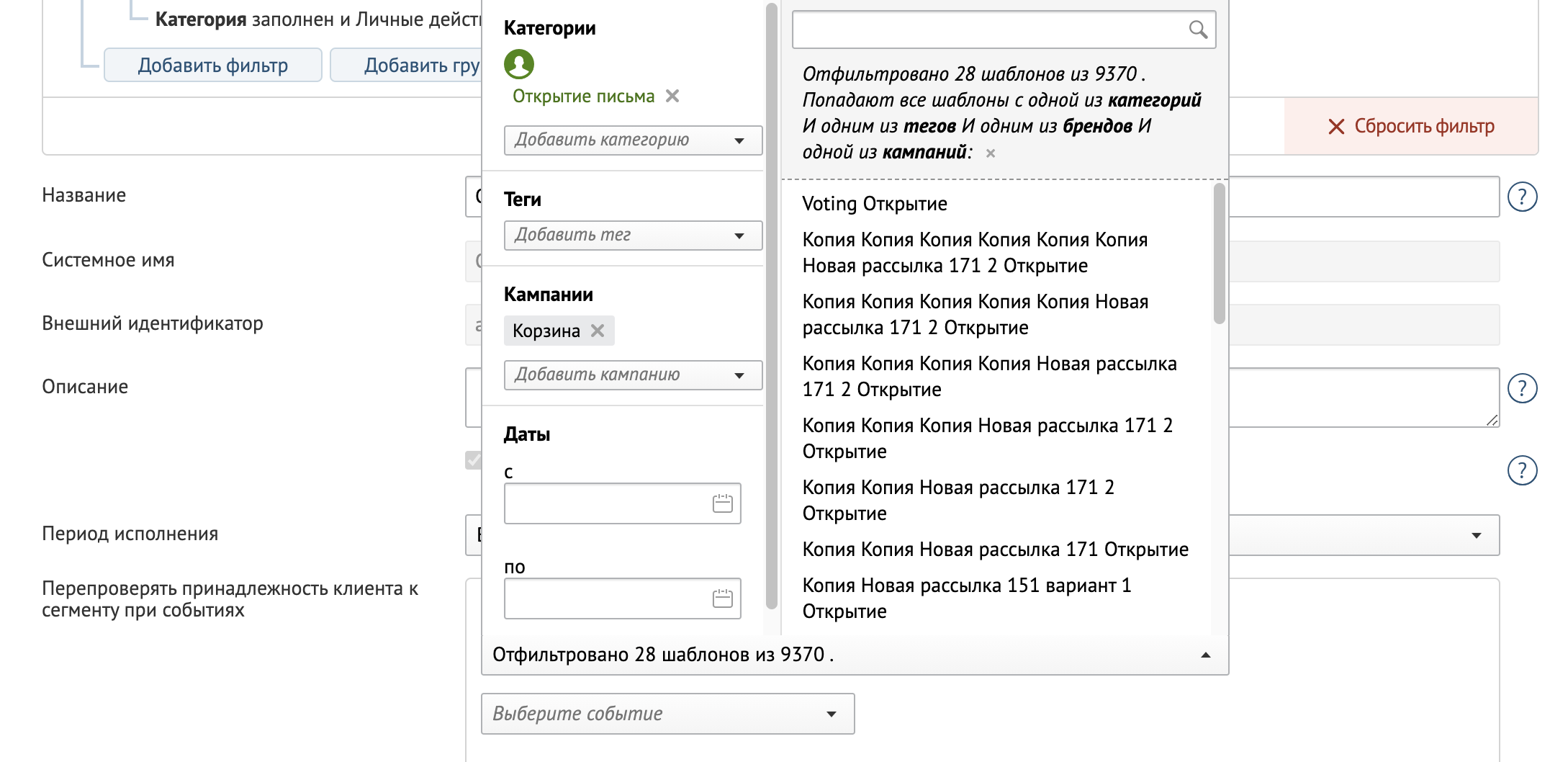Open the Добавить категорию dropdown

(634, 140)
